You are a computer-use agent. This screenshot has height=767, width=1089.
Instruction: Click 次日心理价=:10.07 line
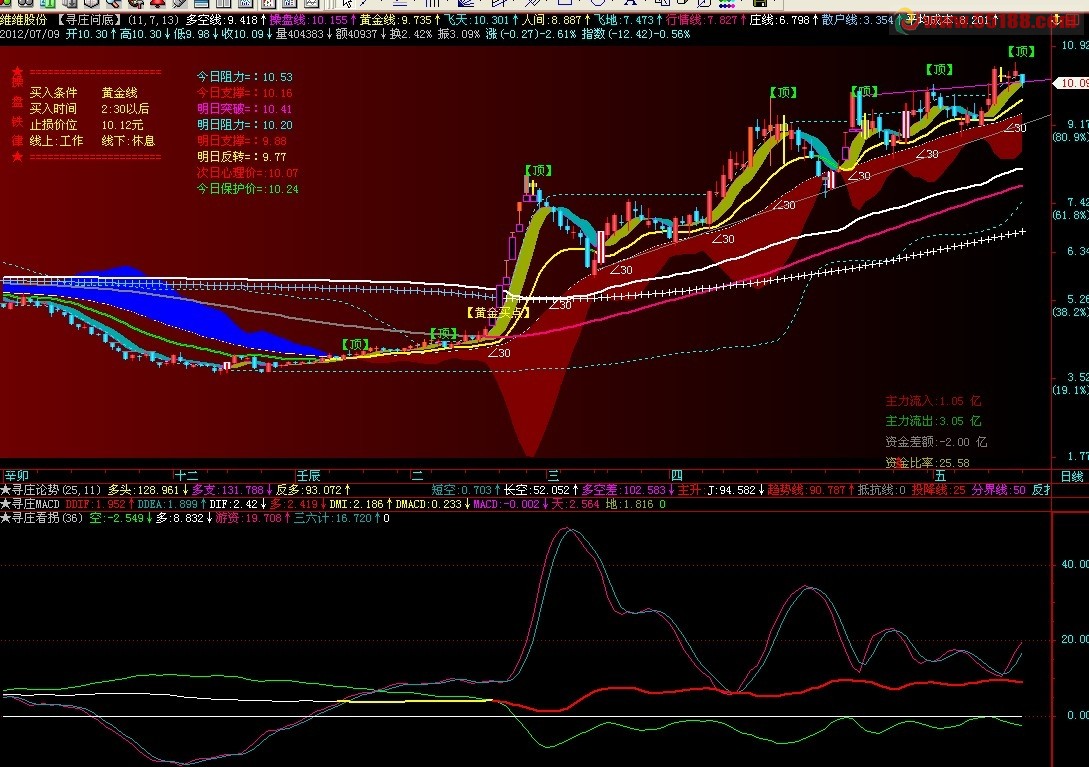[x=247, y=172]
